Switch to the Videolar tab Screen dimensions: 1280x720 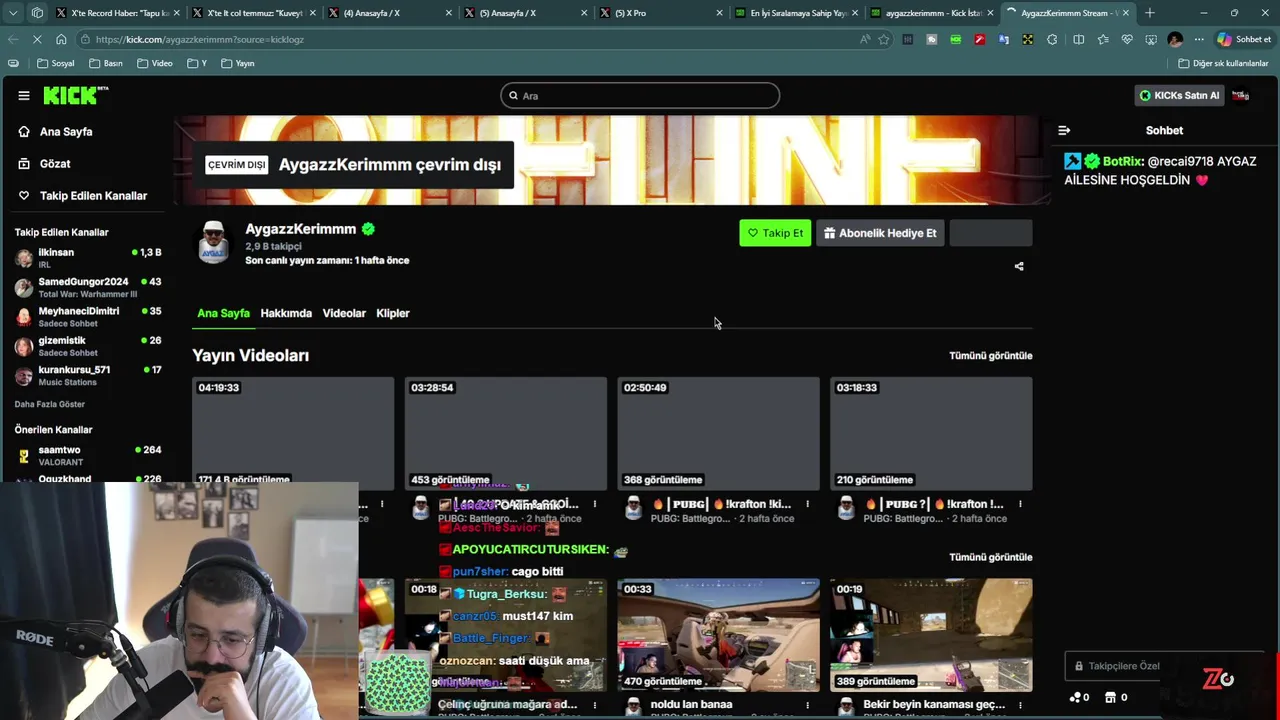(344, 313)
